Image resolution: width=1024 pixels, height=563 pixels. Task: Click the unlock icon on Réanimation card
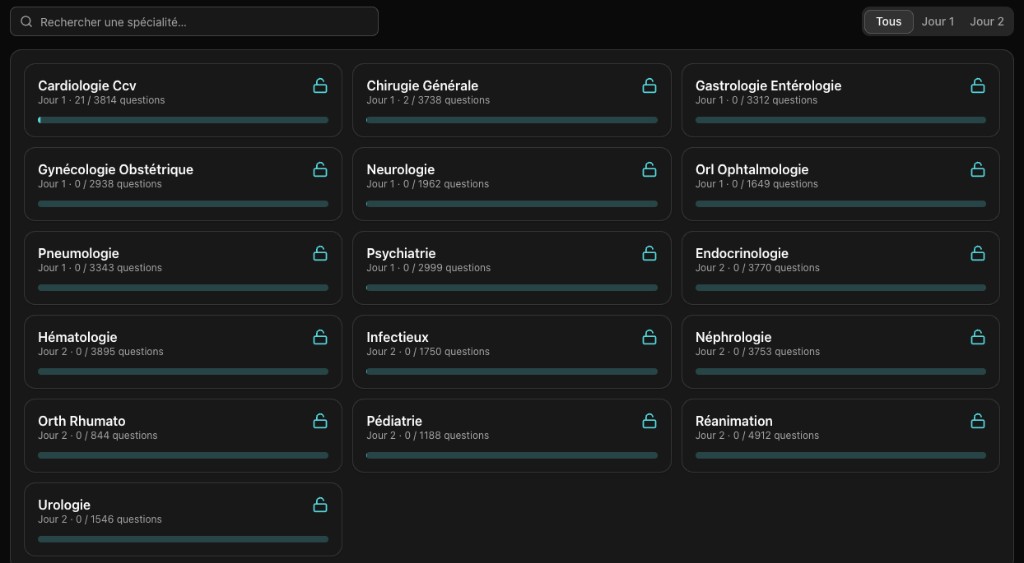(978, 421)
